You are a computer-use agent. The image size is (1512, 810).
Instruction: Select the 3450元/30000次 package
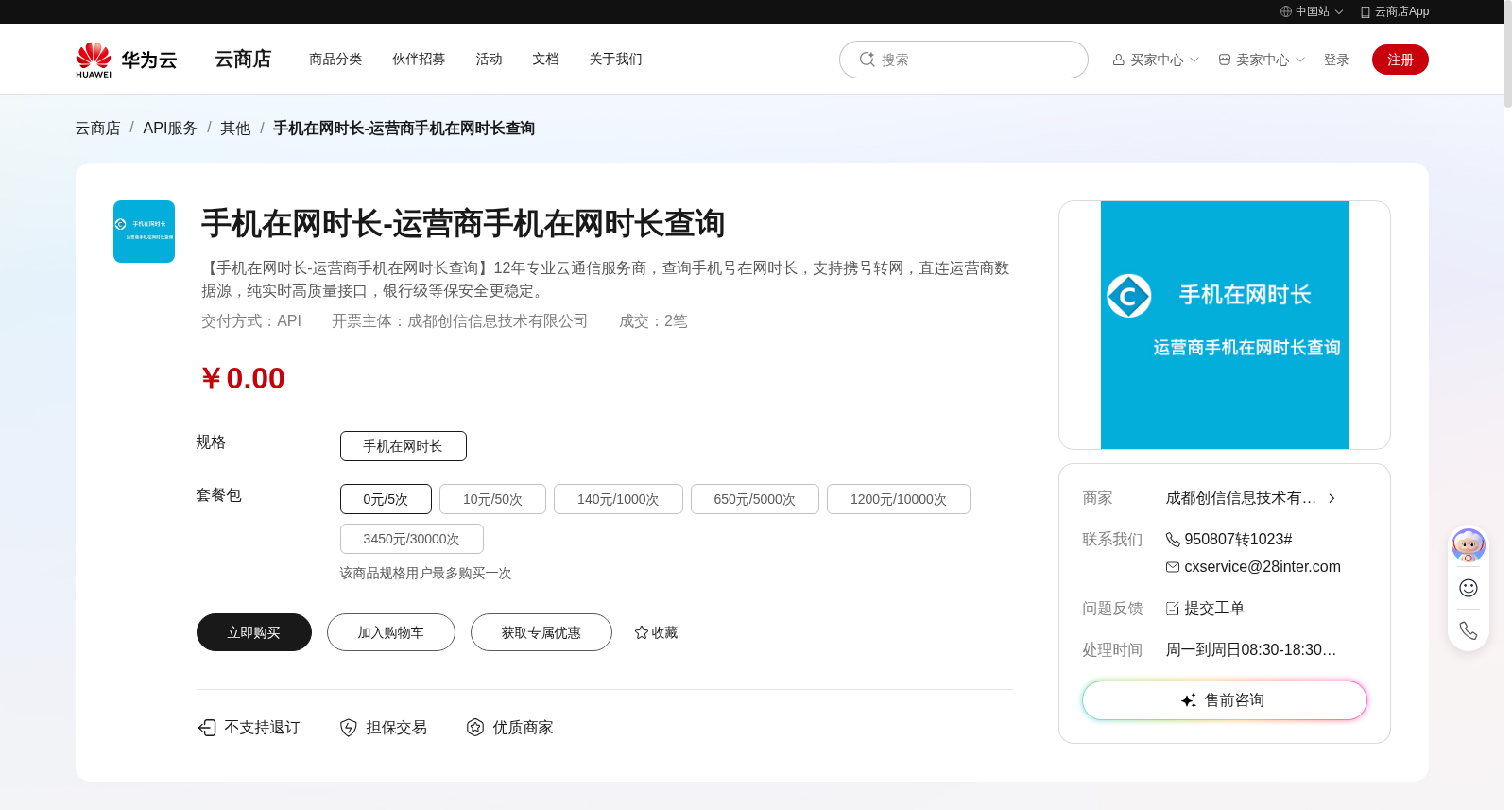coord(411,539)
